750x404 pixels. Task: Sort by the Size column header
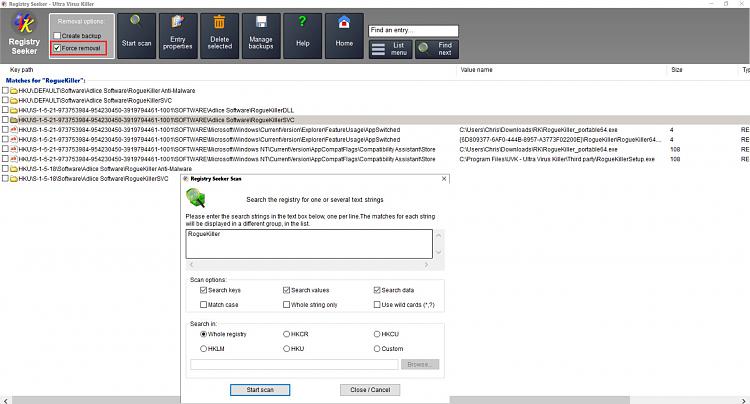click(x=677, y=70)
